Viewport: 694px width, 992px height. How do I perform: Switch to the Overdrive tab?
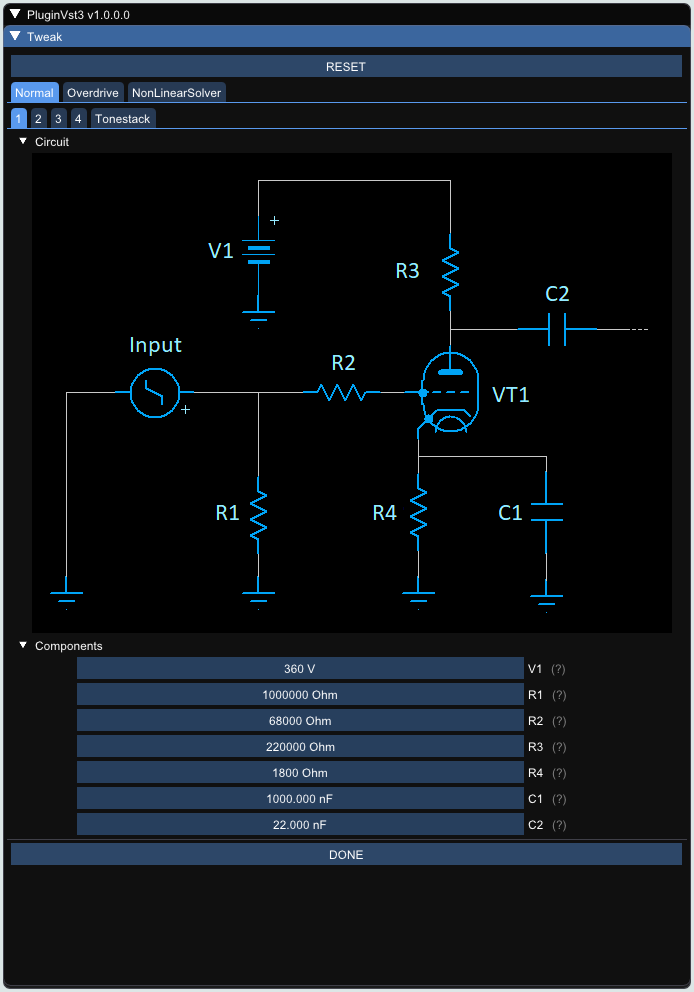point(93,92)
